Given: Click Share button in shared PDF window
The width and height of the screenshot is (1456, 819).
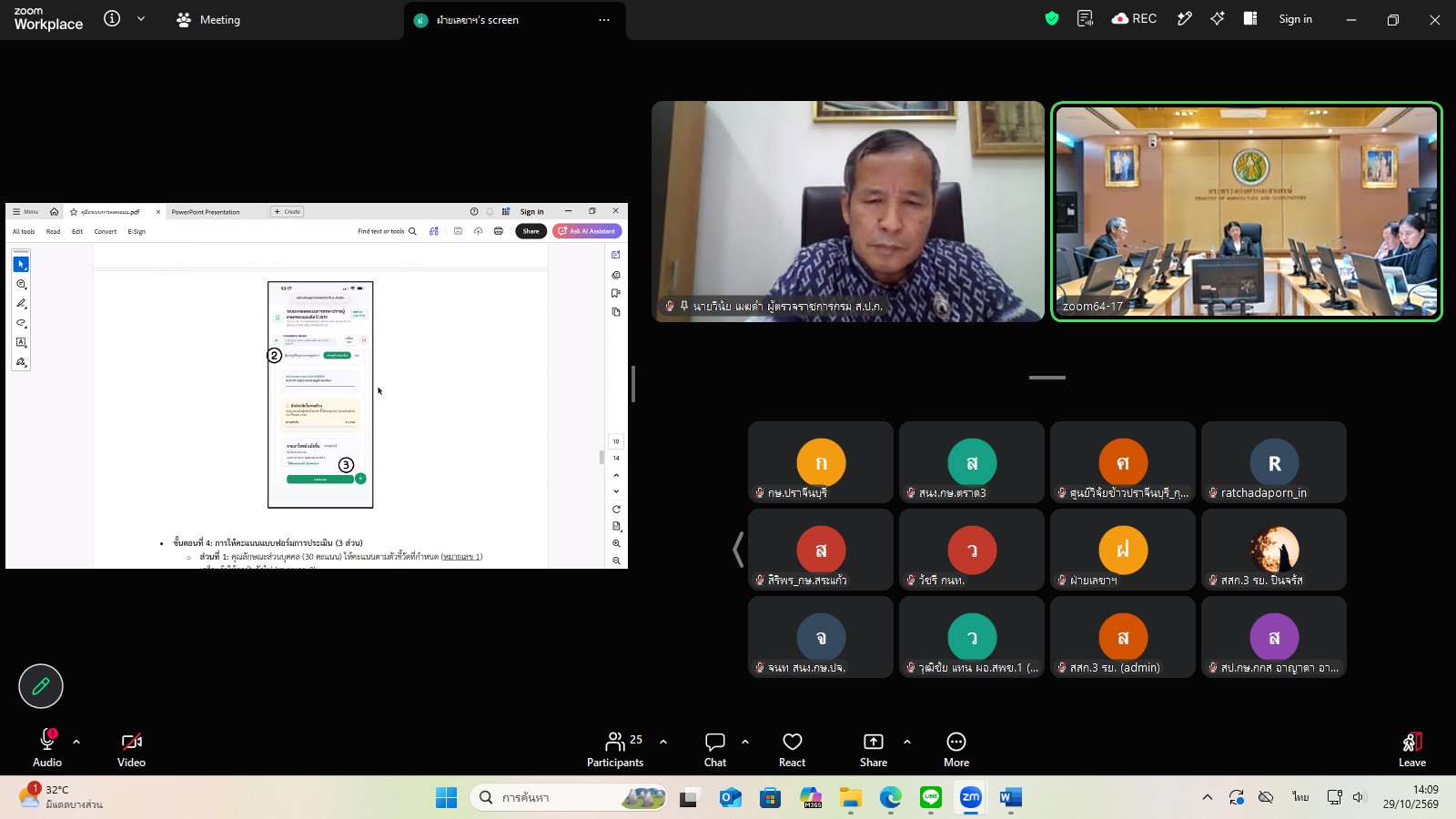Looking at the screenshot, I should [x=531, y=231].
